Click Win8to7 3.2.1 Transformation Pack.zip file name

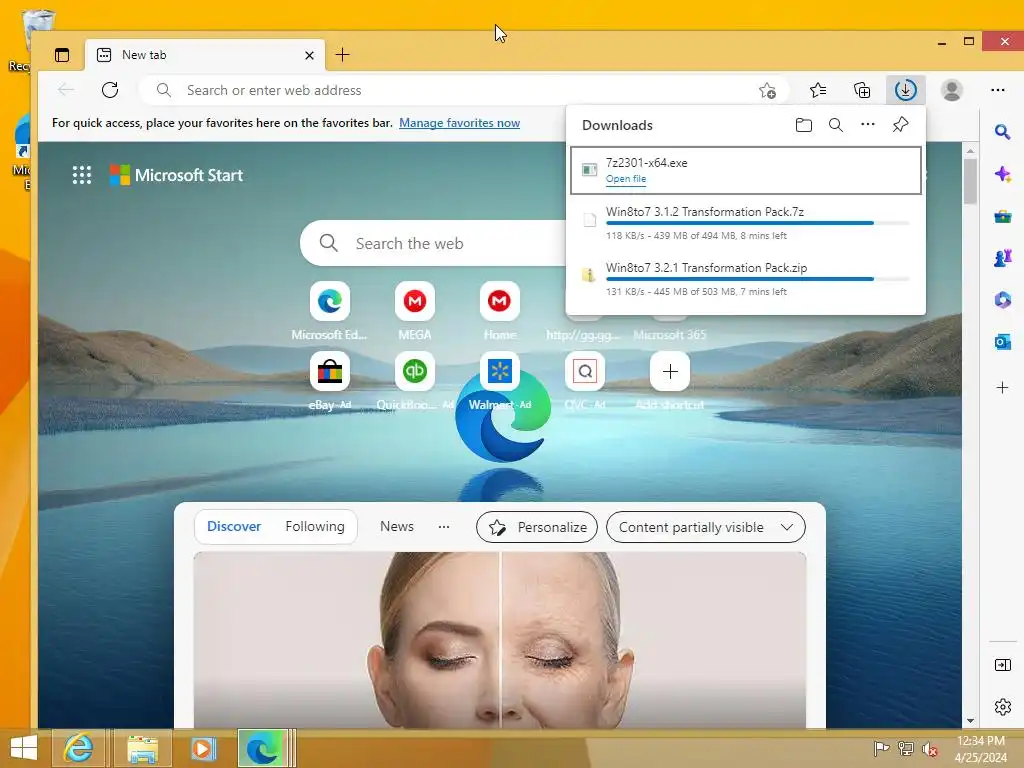click(x=706, y=268)
